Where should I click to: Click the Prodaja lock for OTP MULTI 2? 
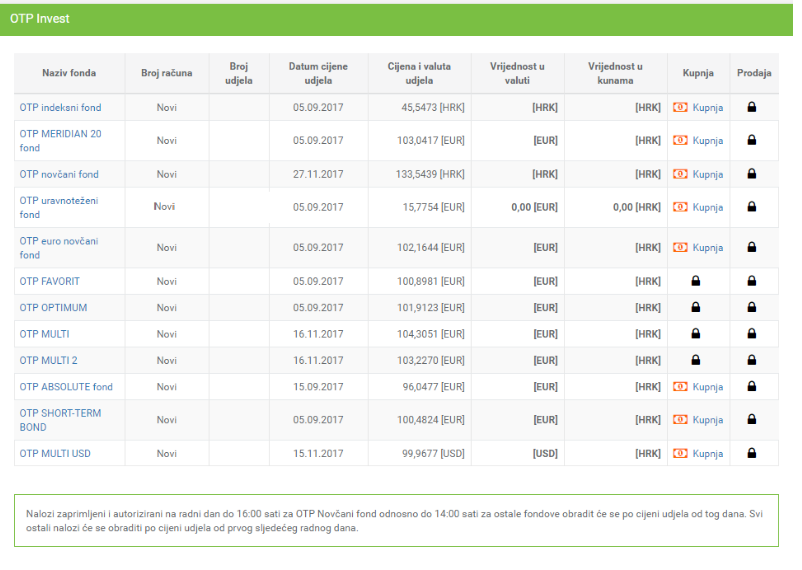752,360
